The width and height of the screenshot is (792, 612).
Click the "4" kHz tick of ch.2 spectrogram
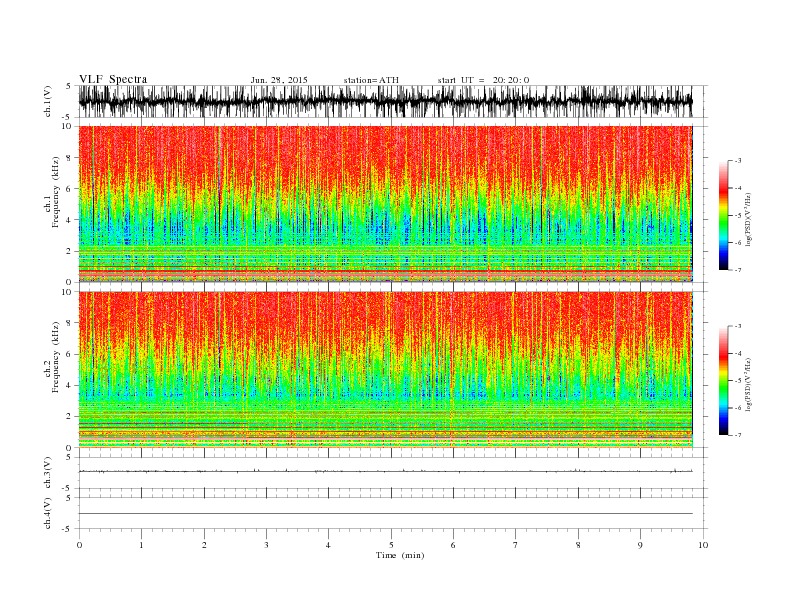[70, 386]
